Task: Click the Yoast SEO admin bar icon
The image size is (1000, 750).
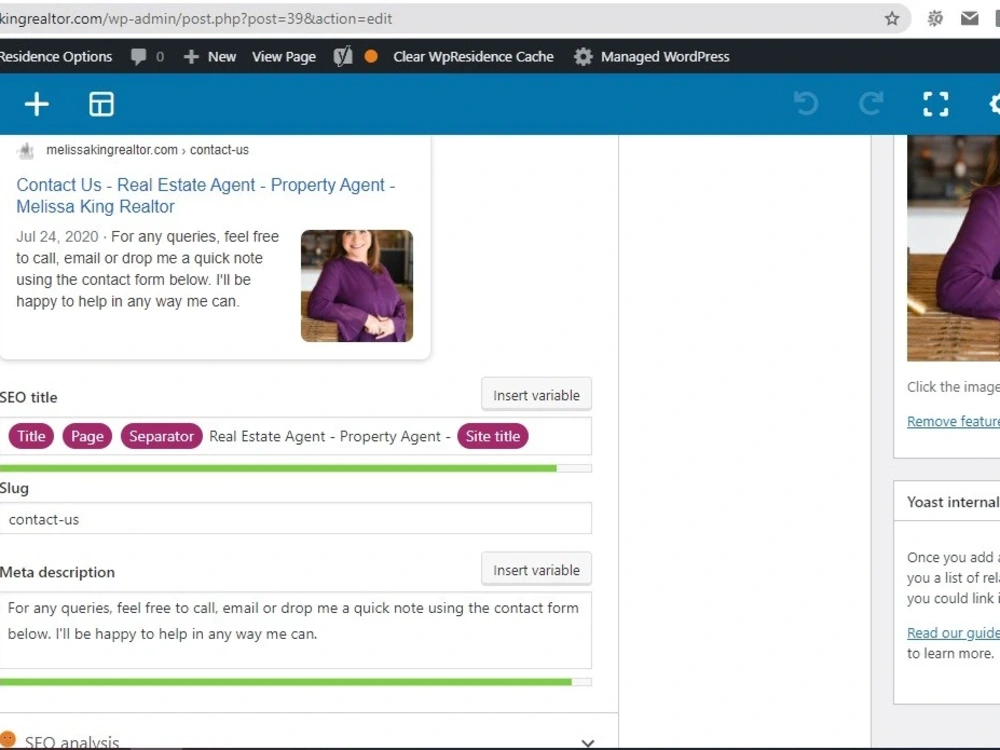Action: coord(343,57)
